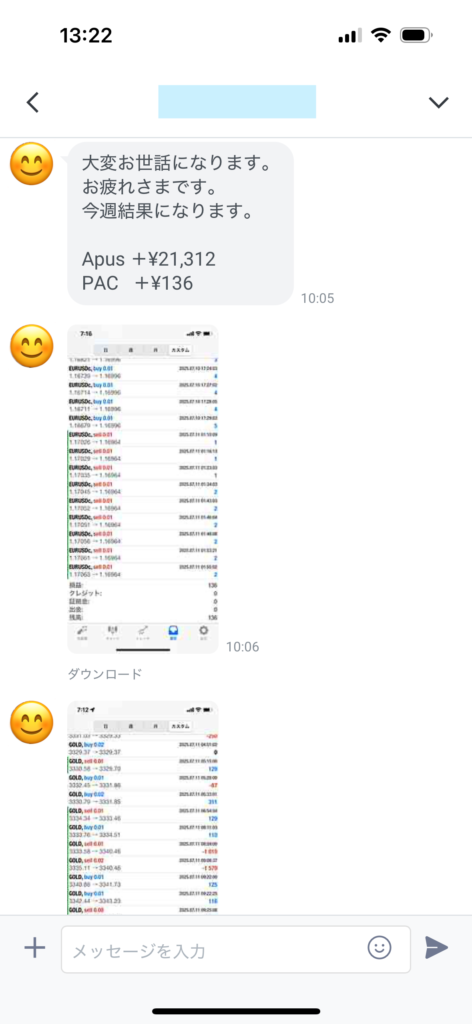Tap the 13:22 clock in status bar
This screenshot has width=472, height=1024.
point(86,35)
